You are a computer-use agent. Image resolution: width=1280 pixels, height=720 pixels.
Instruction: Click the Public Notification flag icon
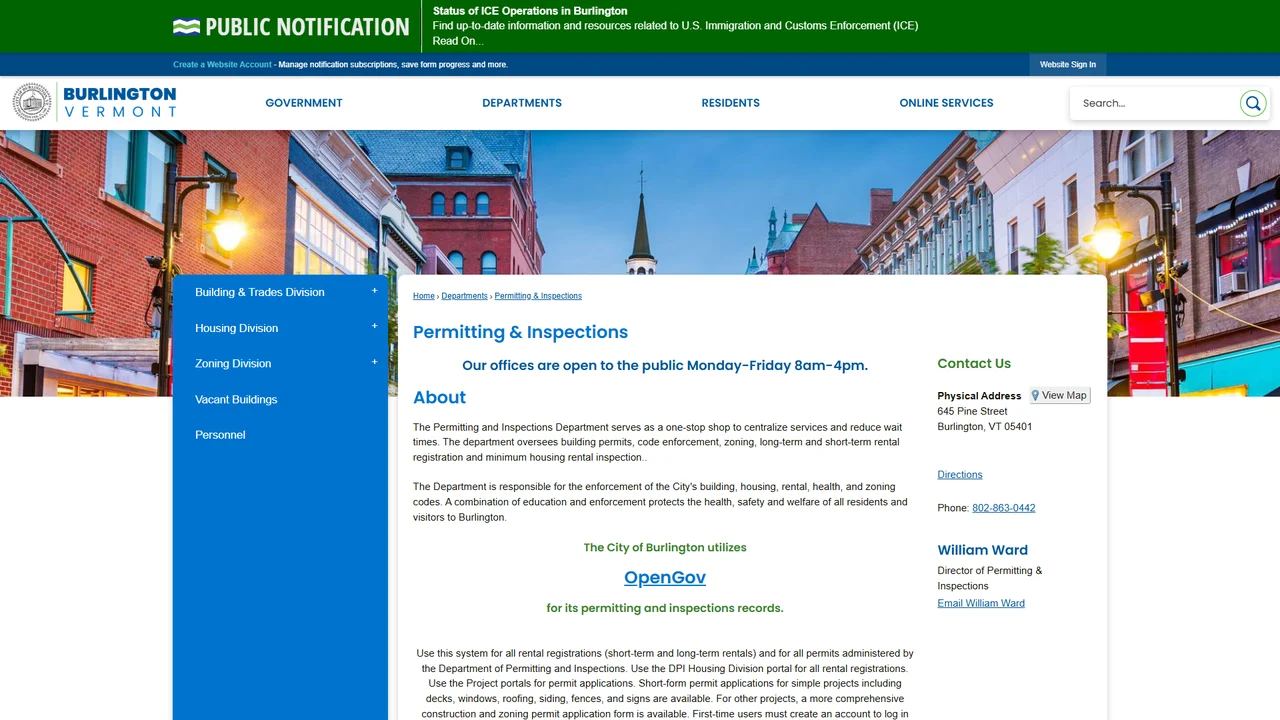coord(186,27)
